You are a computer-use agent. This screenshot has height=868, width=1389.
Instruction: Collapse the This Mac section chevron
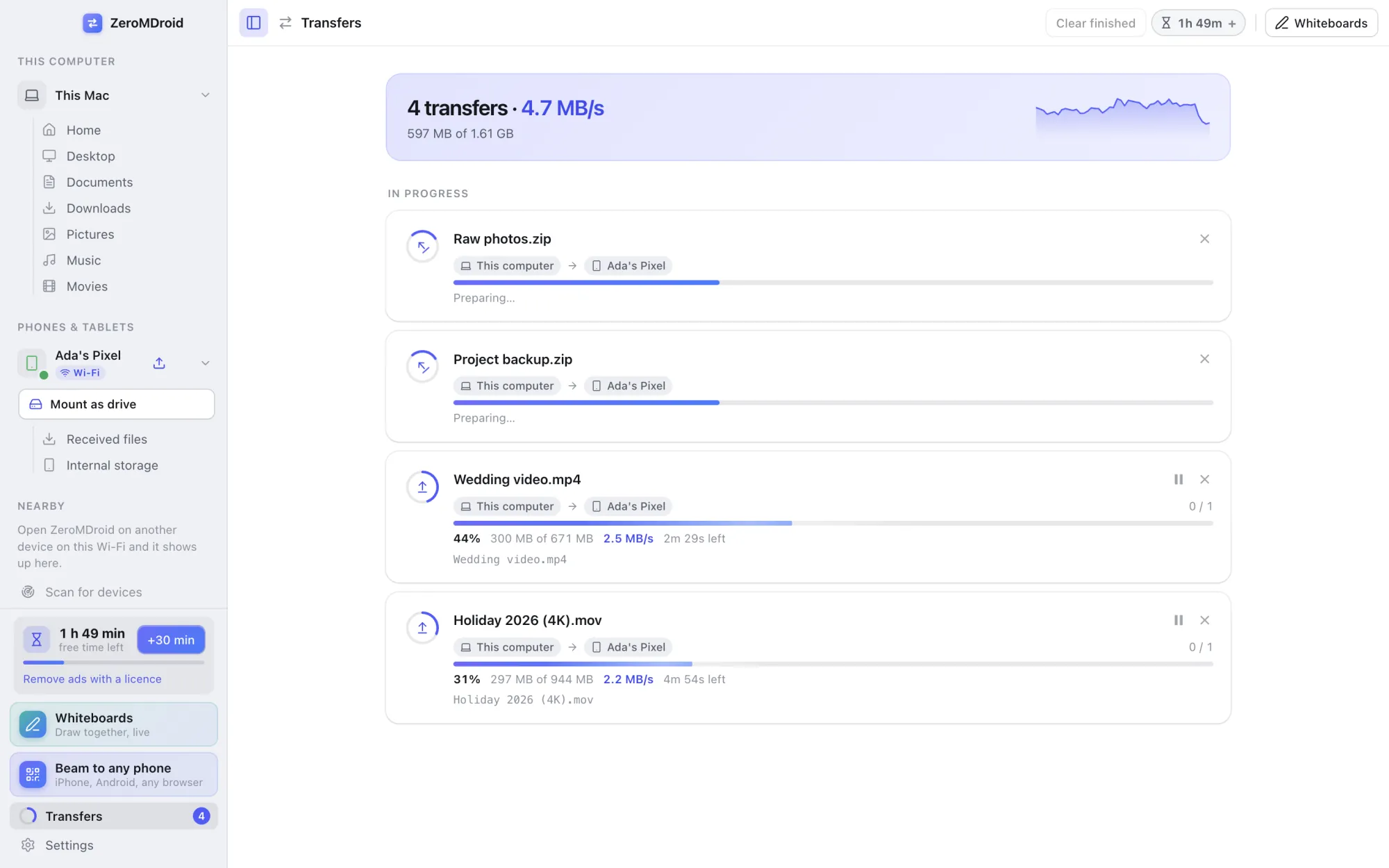coord(206,95)
